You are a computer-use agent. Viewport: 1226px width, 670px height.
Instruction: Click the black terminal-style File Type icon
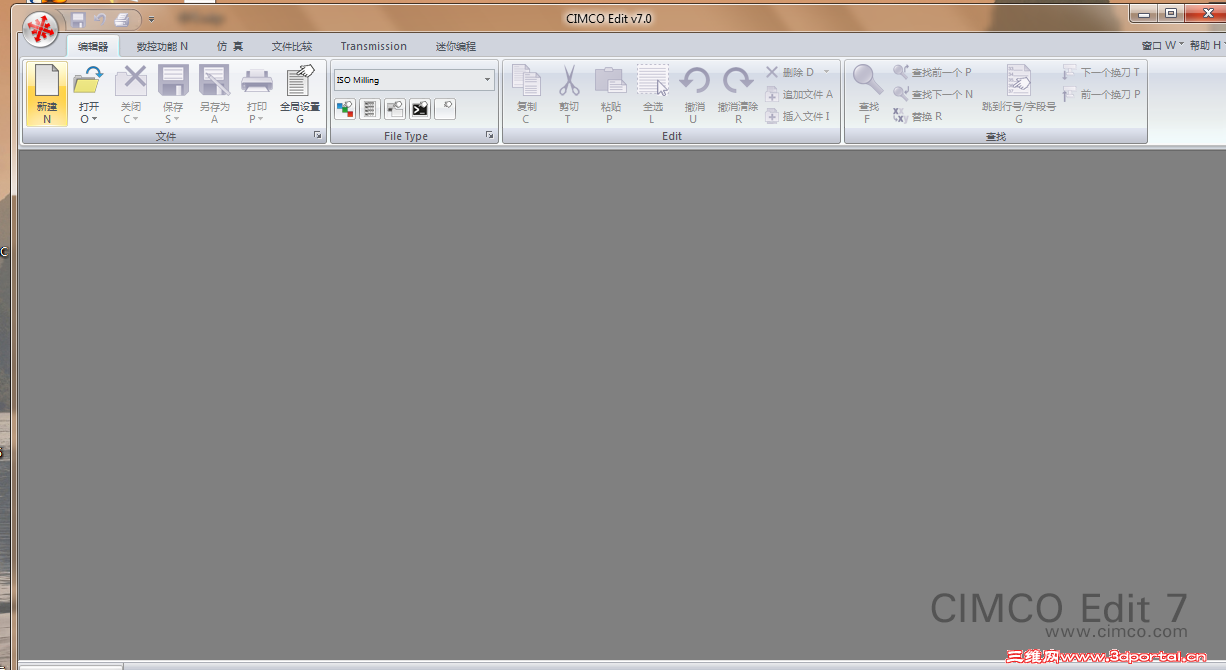[420, 109]
